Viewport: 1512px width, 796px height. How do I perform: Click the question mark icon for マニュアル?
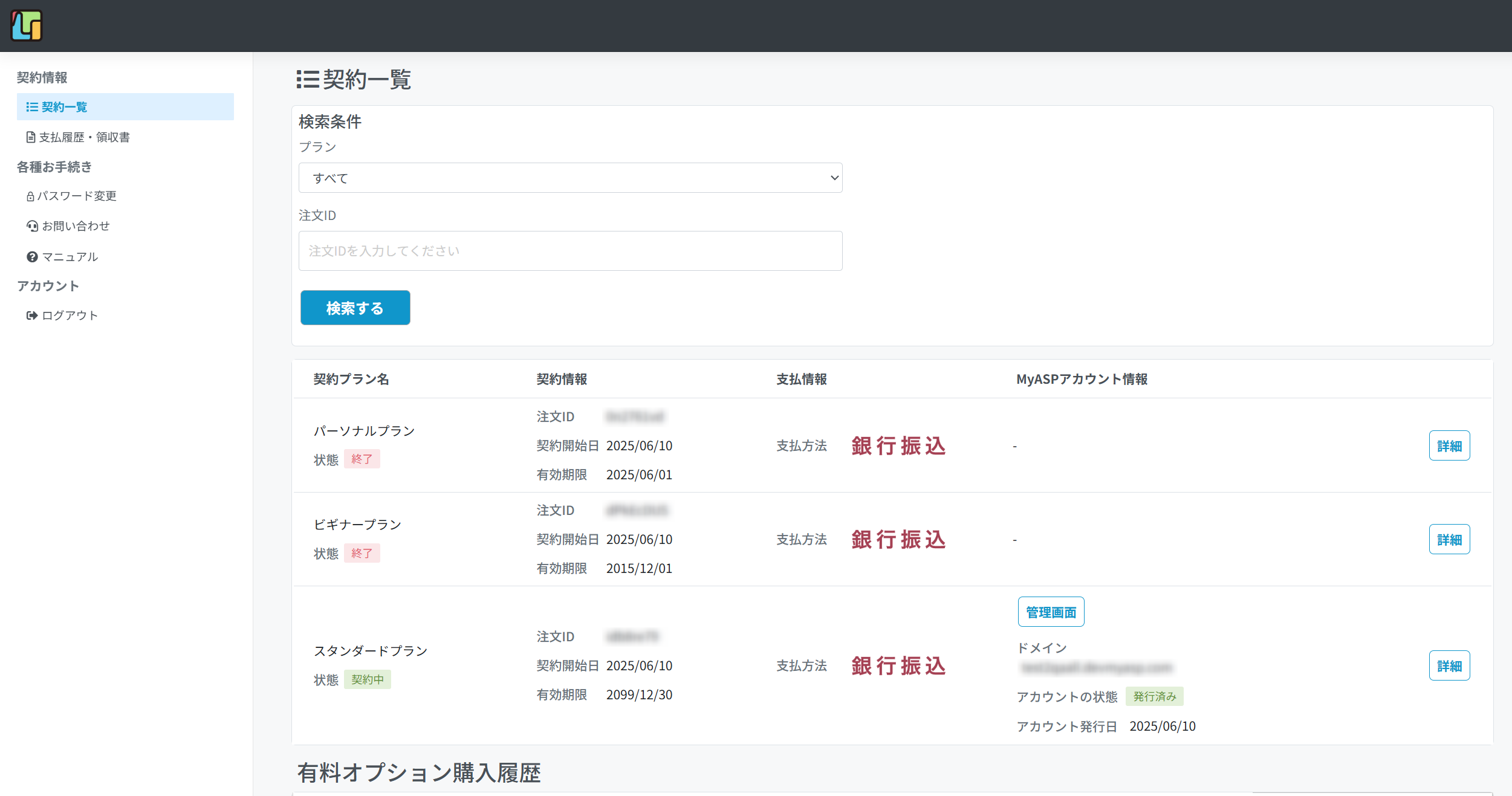click(32, 257)
